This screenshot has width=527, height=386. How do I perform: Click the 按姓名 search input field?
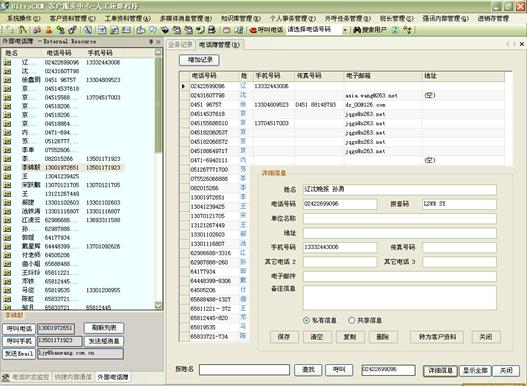(x=244, y=370)
